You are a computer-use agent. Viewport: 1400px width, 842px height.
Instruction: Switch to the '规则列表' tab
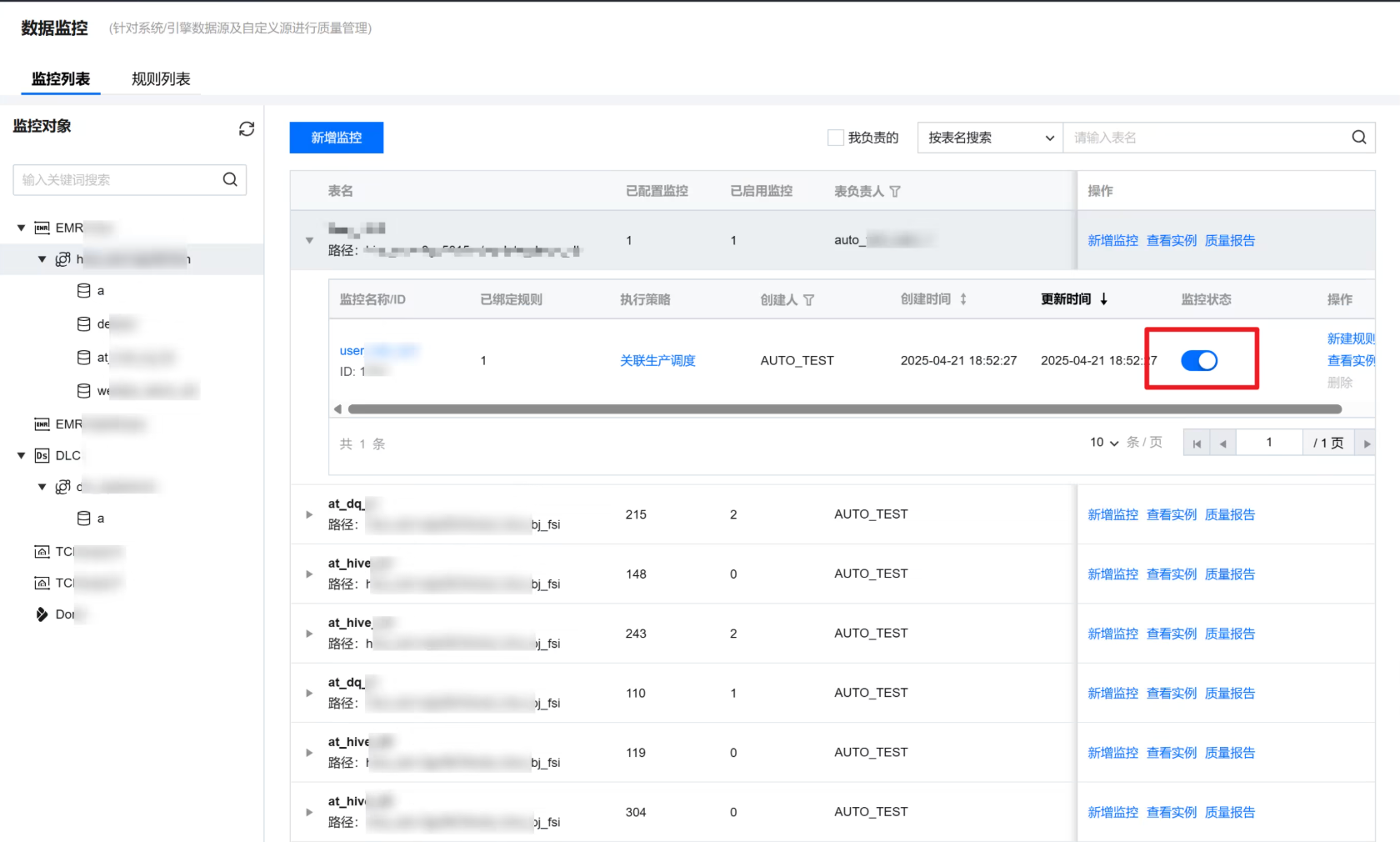161,79
